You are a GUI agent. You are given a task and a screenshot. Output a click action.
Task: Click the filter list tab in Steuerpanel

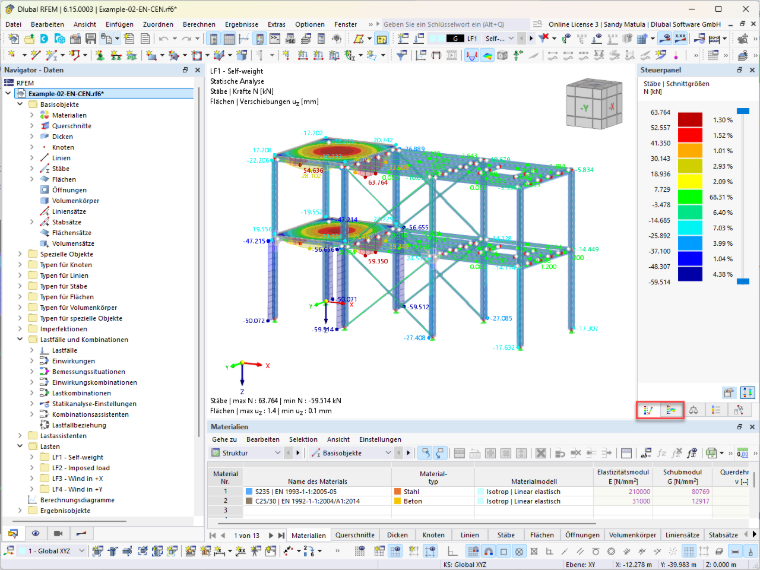point(716,410)
